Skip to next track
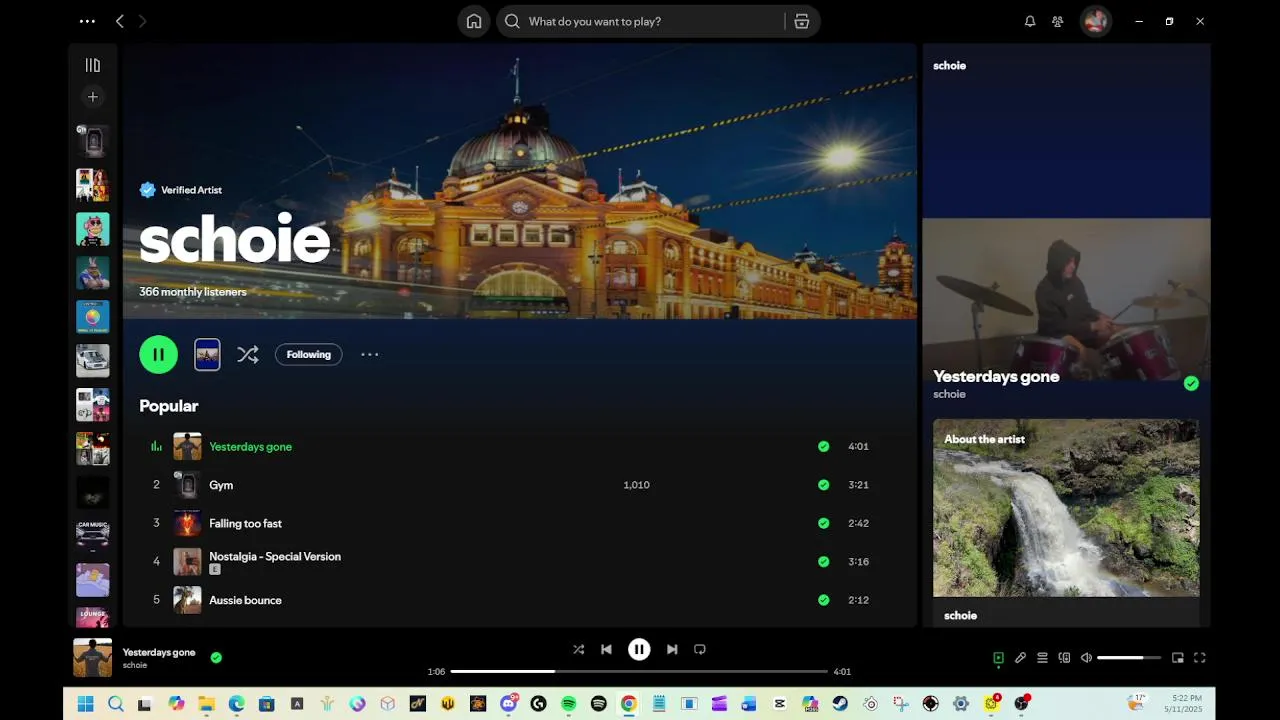The image size is (1280, 720). (672, 649)
